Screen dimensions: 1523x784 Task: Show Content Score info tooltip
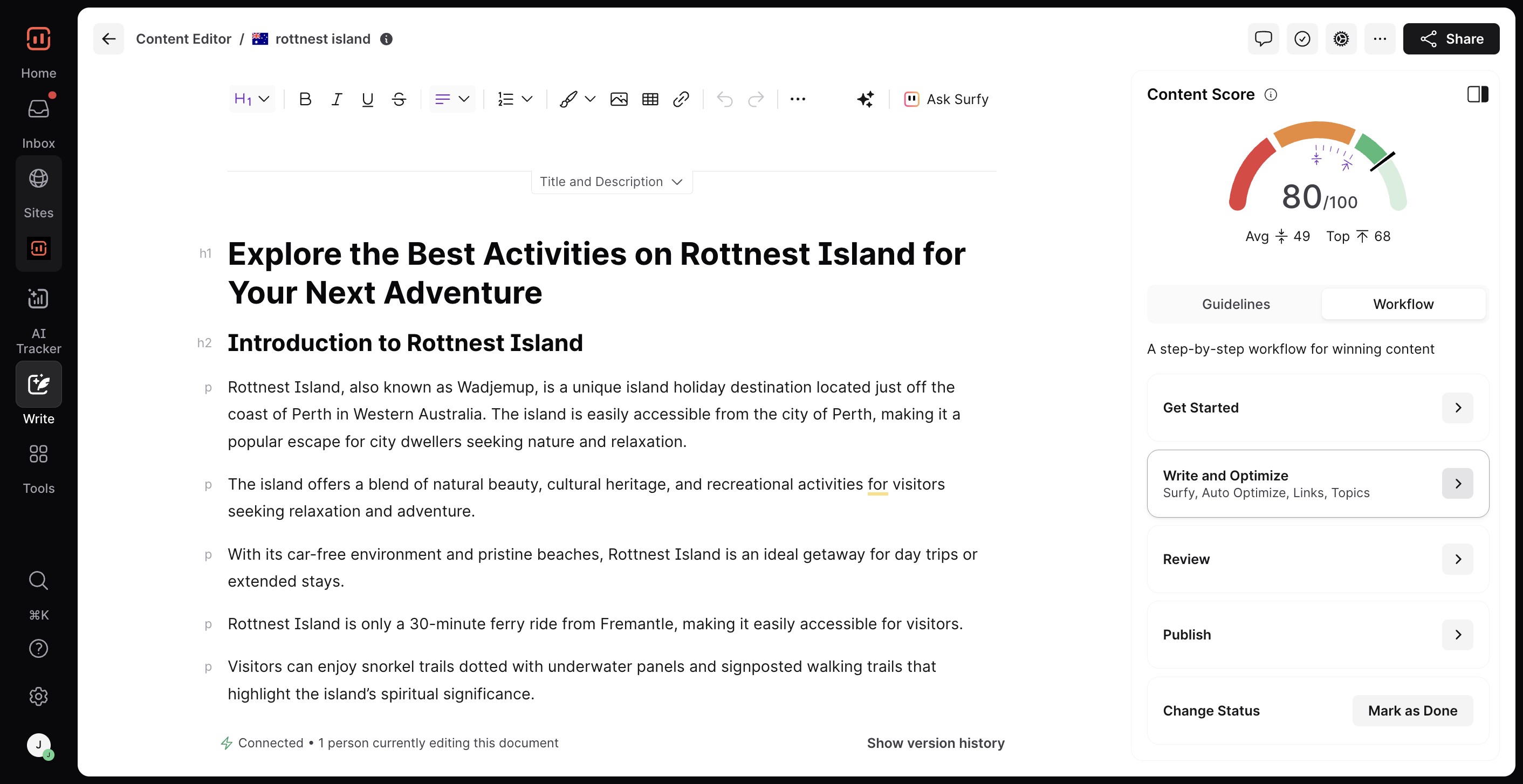[x=1271, y=94]
